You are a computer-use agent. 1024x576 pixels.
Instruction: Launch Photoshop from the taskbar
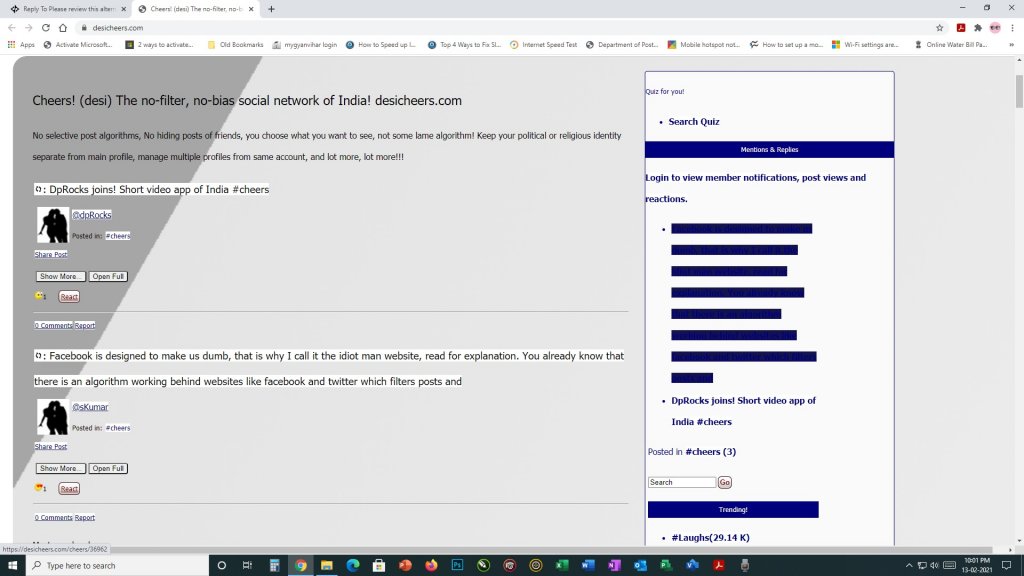(457, 566)
